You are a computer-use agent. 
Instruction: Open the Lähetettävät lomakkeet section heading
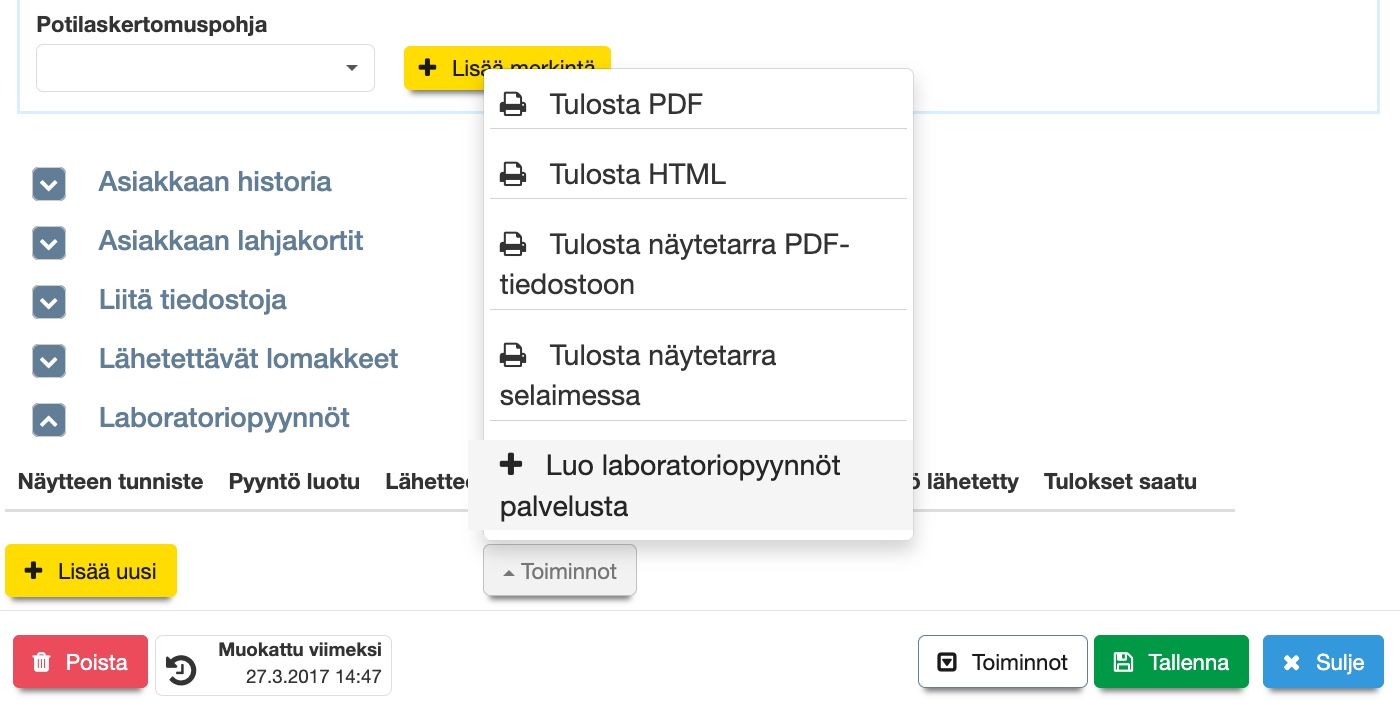[248, 359]
